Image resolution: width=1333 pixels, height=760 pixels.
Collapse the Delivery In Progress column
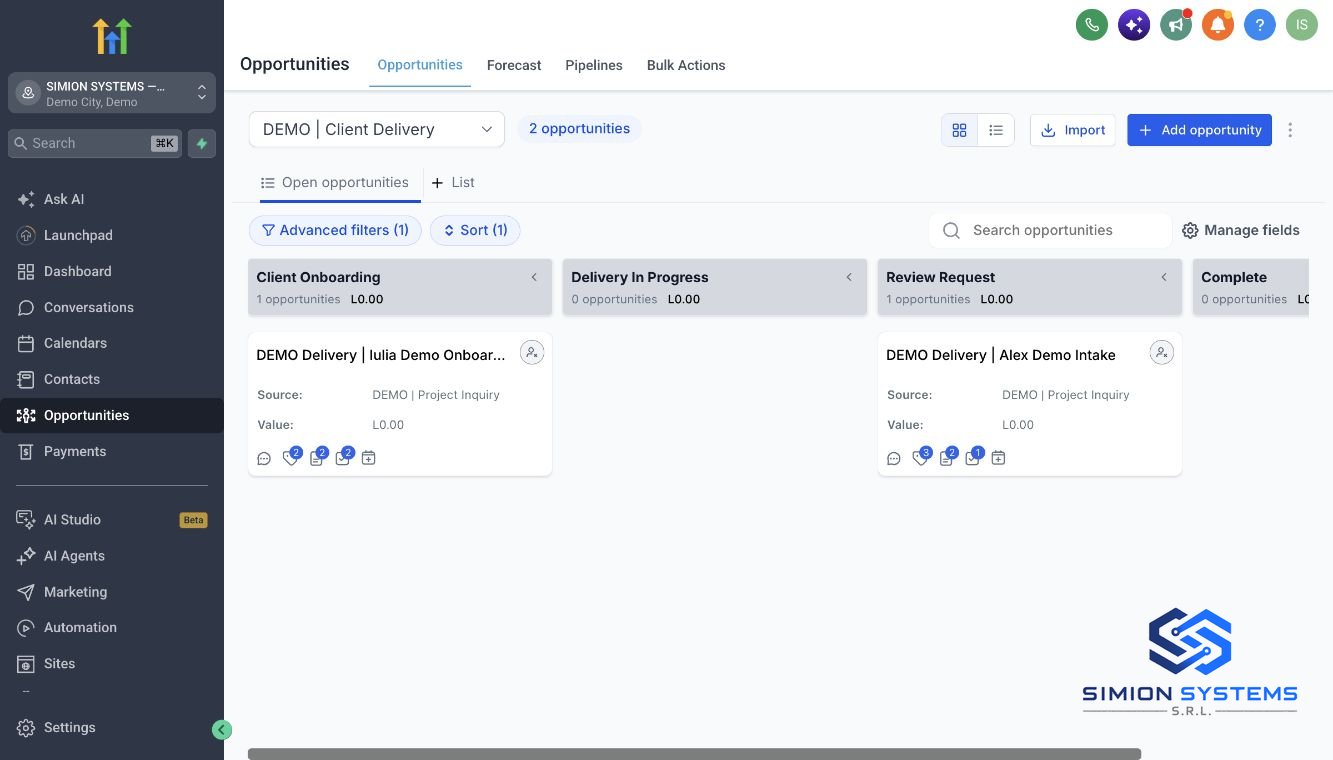click(849, 277)
